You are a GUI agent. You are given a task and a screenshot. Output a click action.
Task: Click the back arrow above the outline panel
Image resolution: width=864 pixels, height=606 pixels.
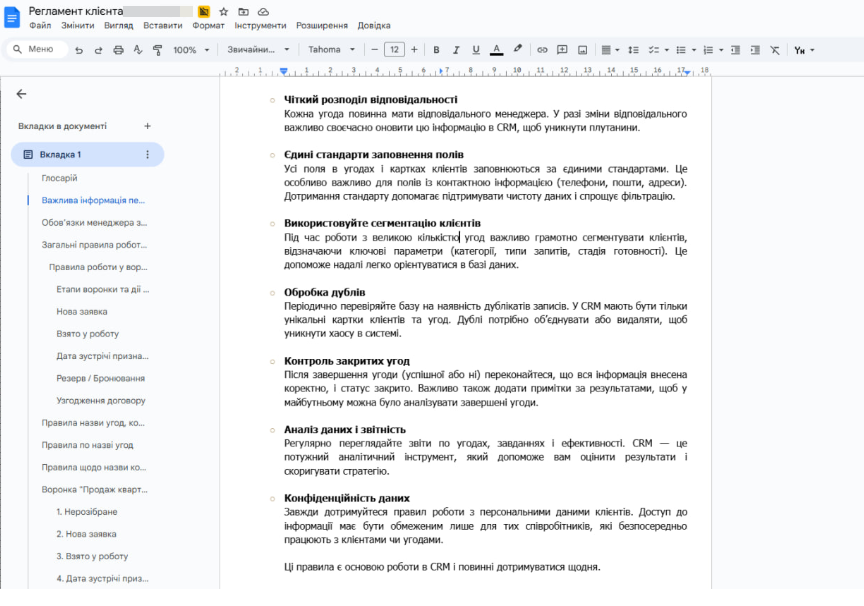[22, 92]
